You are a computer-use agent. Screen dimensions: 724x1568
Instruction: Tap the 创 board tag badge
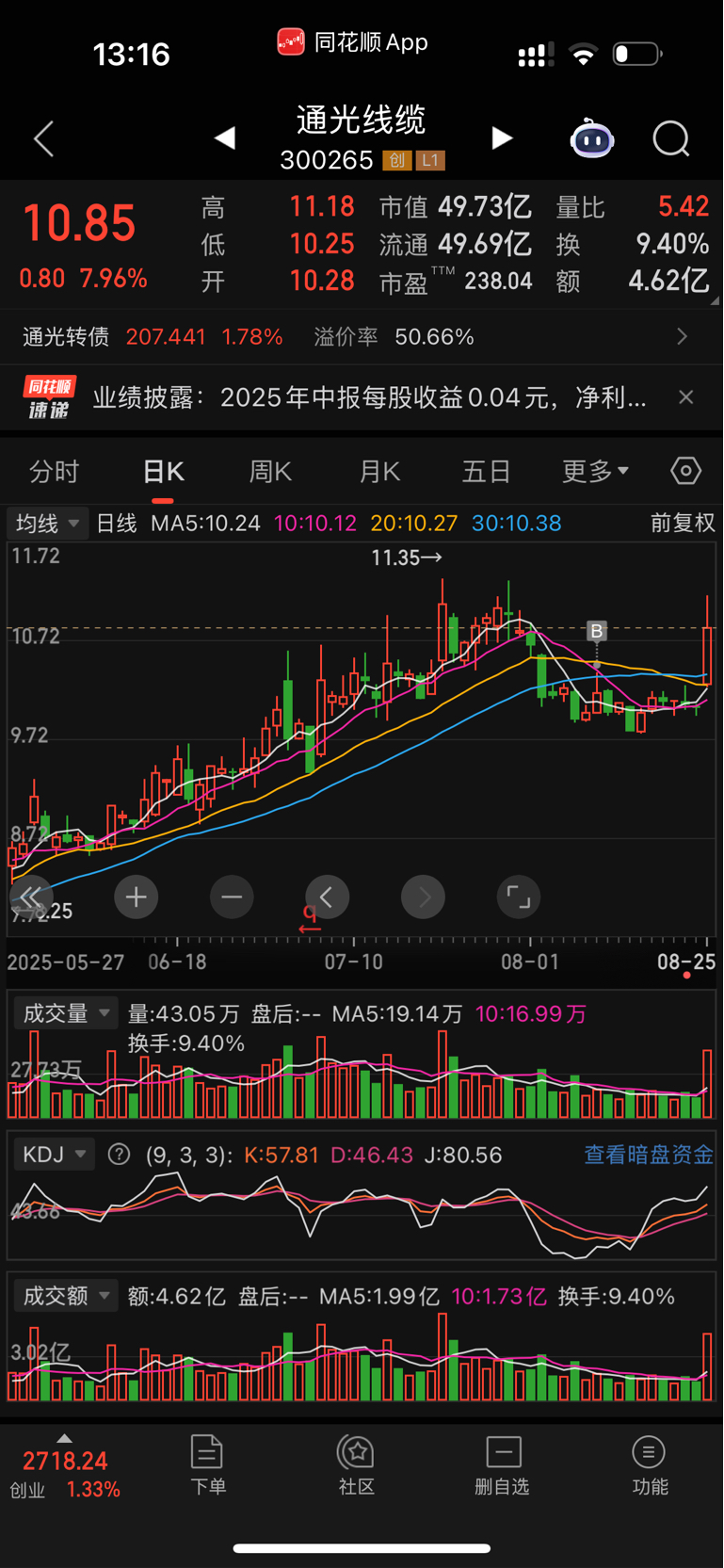tap(397, 160)
